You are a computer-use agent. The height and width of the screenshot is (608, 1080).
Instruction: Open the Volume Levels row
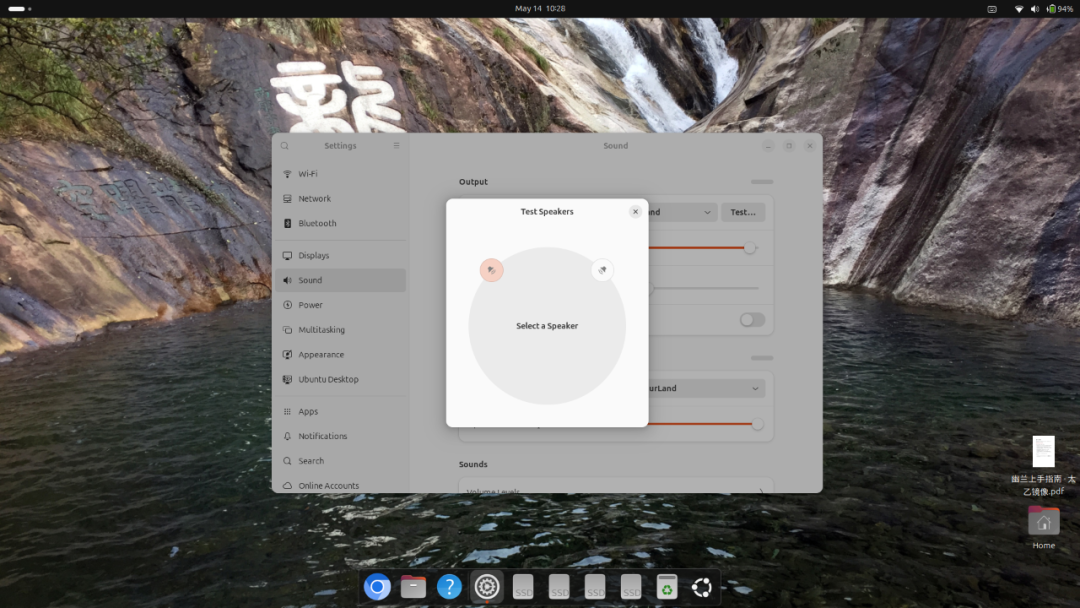point(616,488)
